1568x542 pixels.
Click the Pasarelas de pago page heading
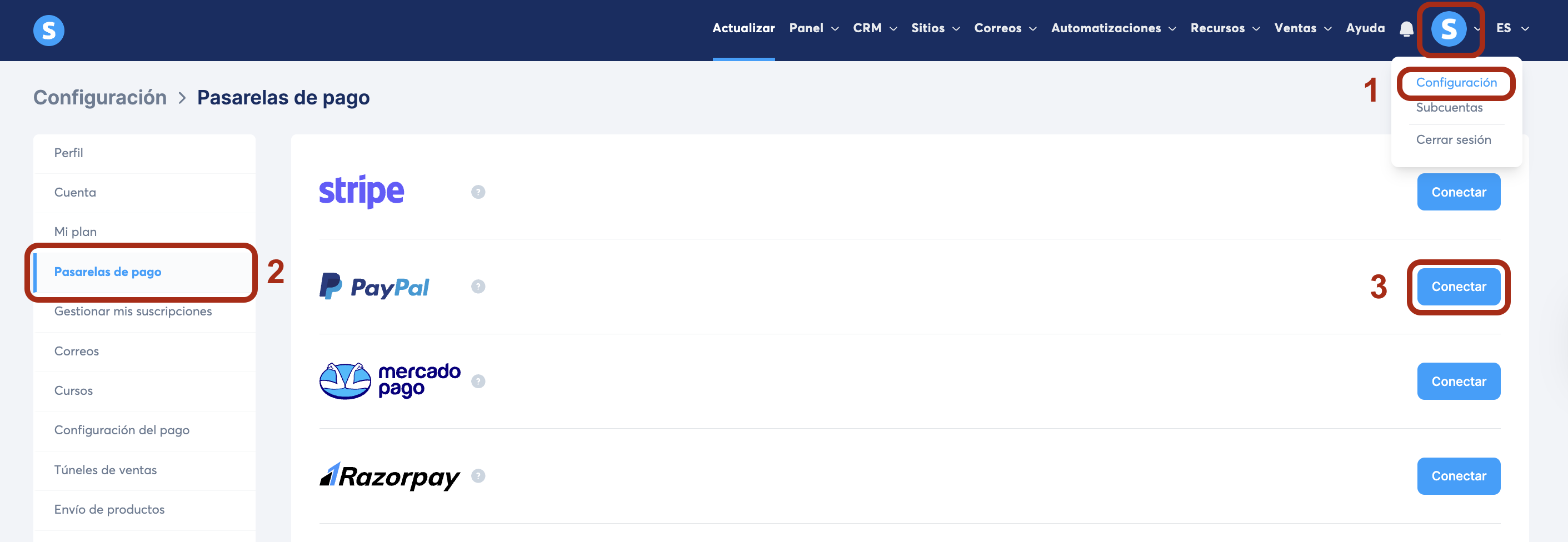pyautogui.click(x=283, y=97)
